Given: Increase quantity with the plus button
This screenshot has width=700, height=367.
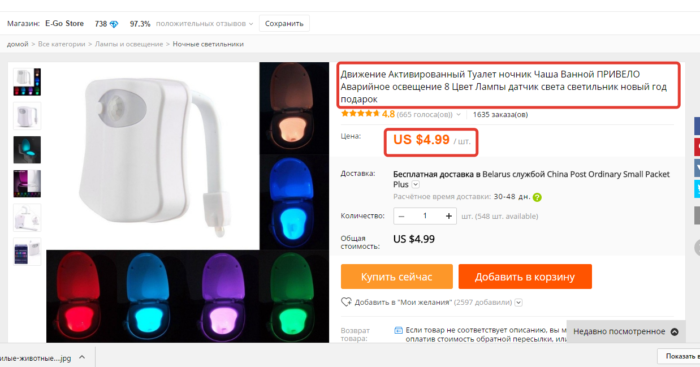Looking at the screenshot, I should point(449,216).
